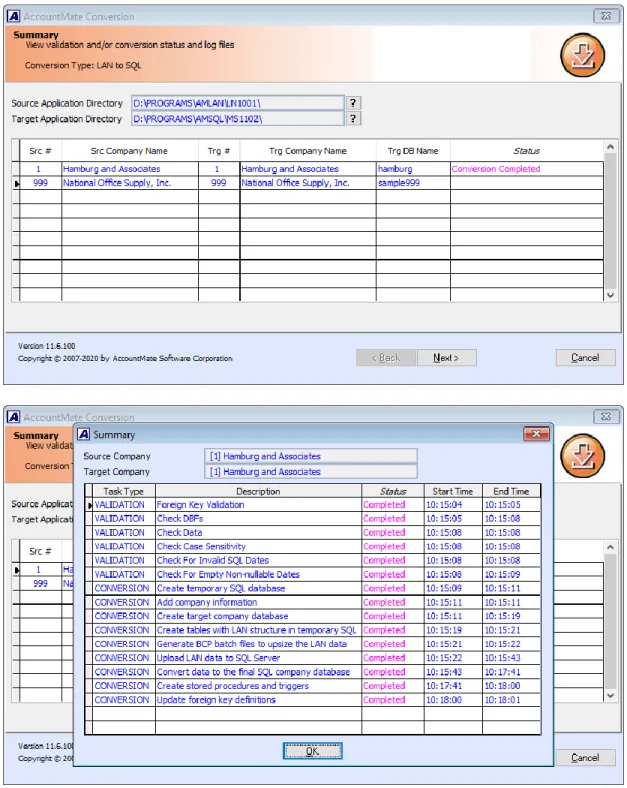Image resolution: width=627 pixels, height=788 pixels.
Task: Select source company 'Hamburg and Associates' in upper grid
Action: (x=130, y=169)
